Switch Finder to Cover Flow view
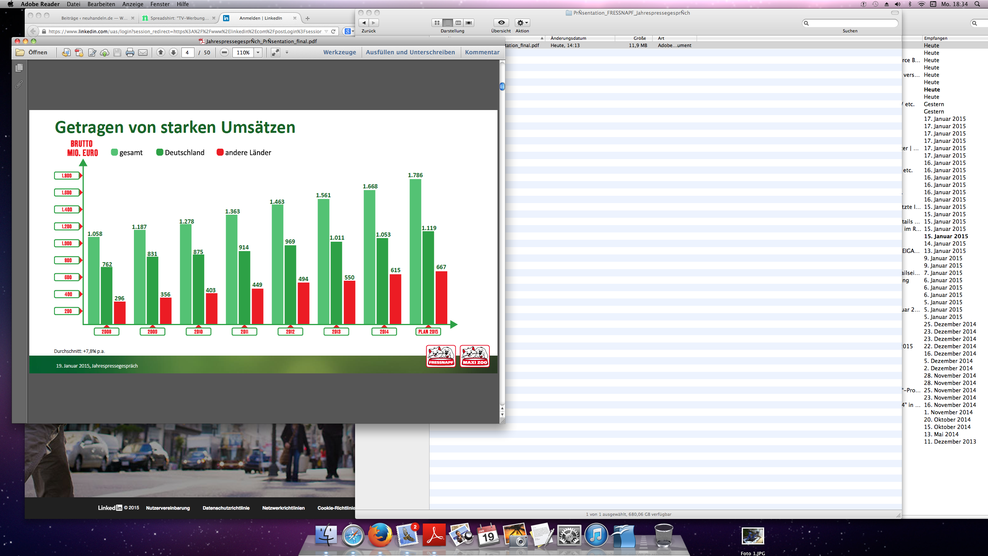Viewport: 988px width, 556px height. (x=469, y=23)
